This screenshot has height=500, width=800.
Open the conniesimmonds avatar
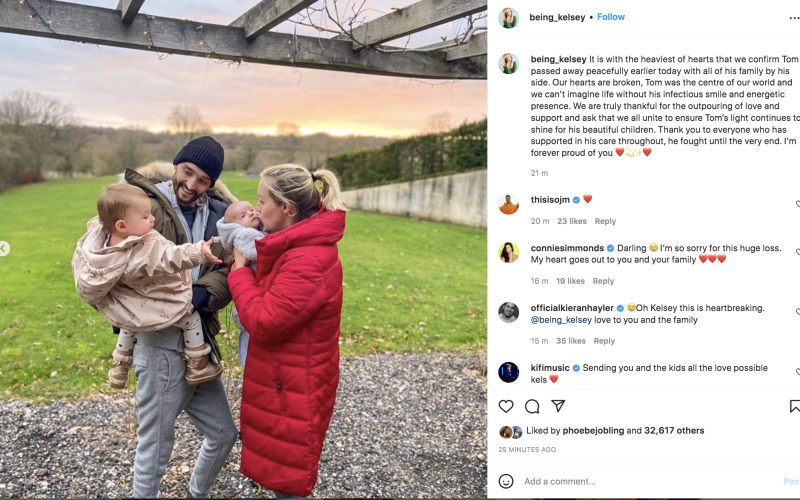pyautogui.click(x=508, y=253)
